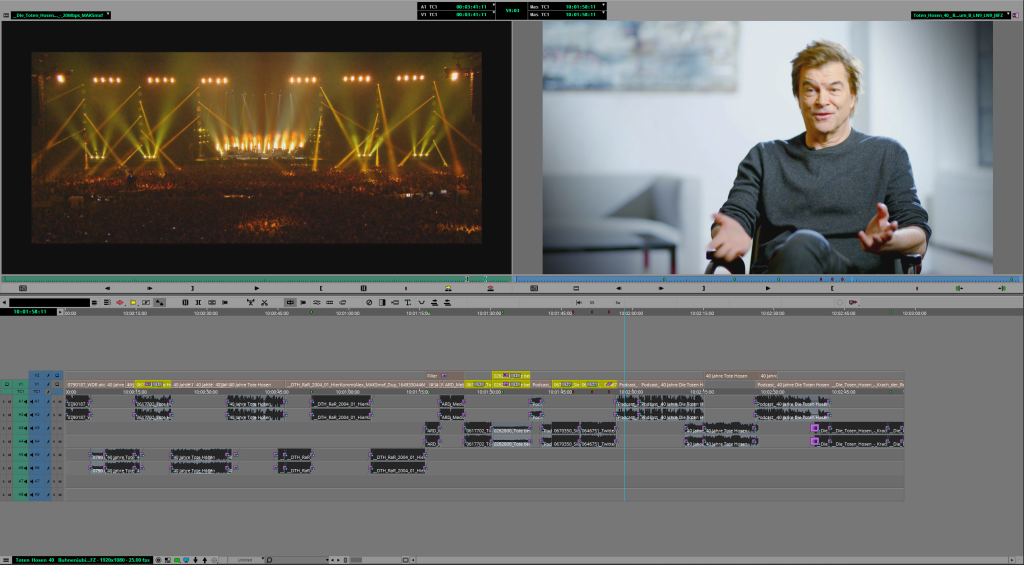
Task: Click the source monitor position bar
Action: [256, 279]
